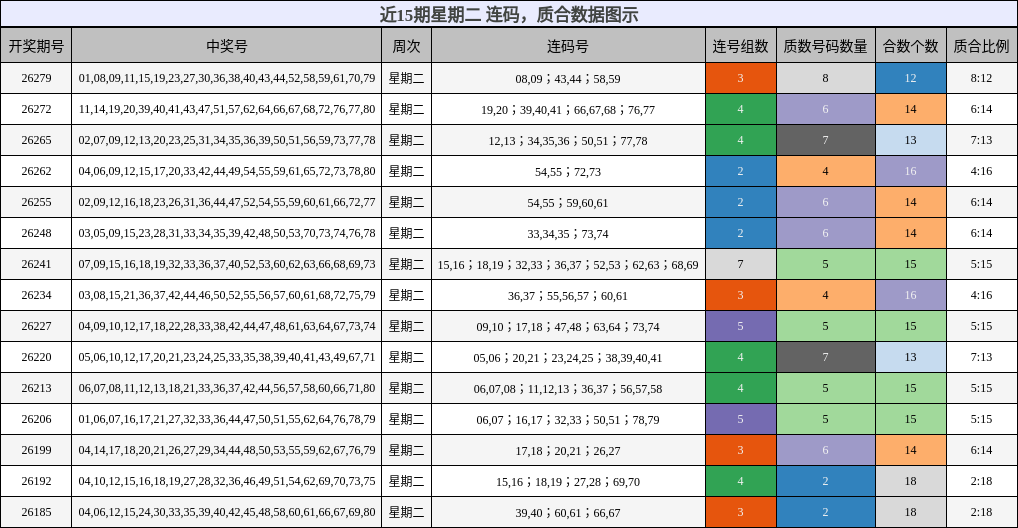The image size is (1018, 528).
Task: Click 连码号 cell 33,34,35；73,74
Action: tap(568, 234)
